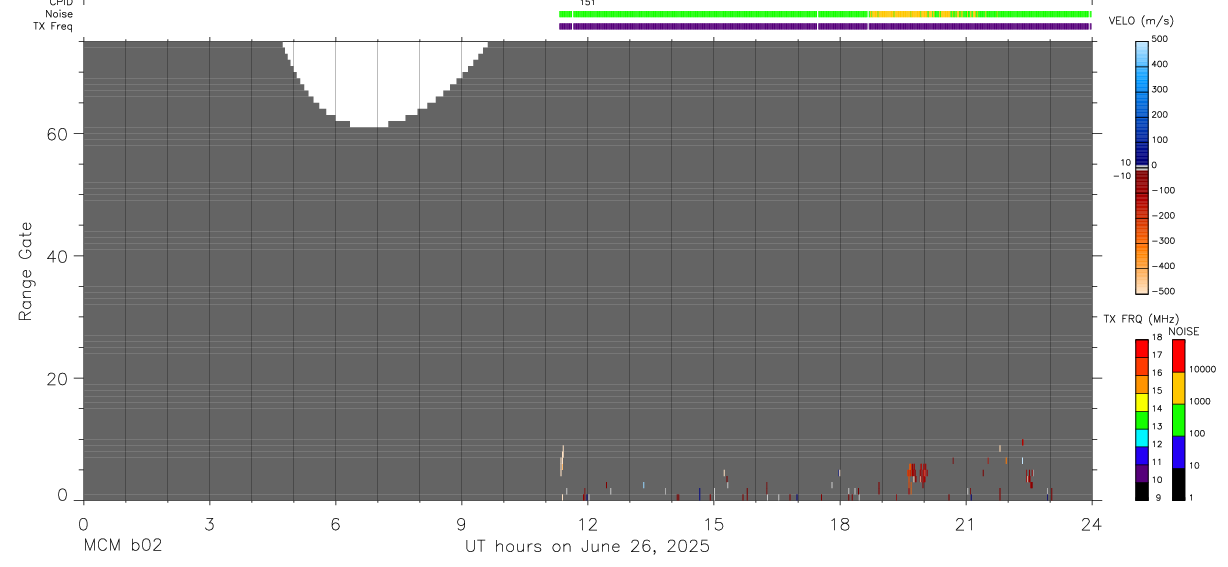The height and width of the screenshot is (567, 1228).
Task: Click the "17" TX frequency scale label
Action: 1157,355
